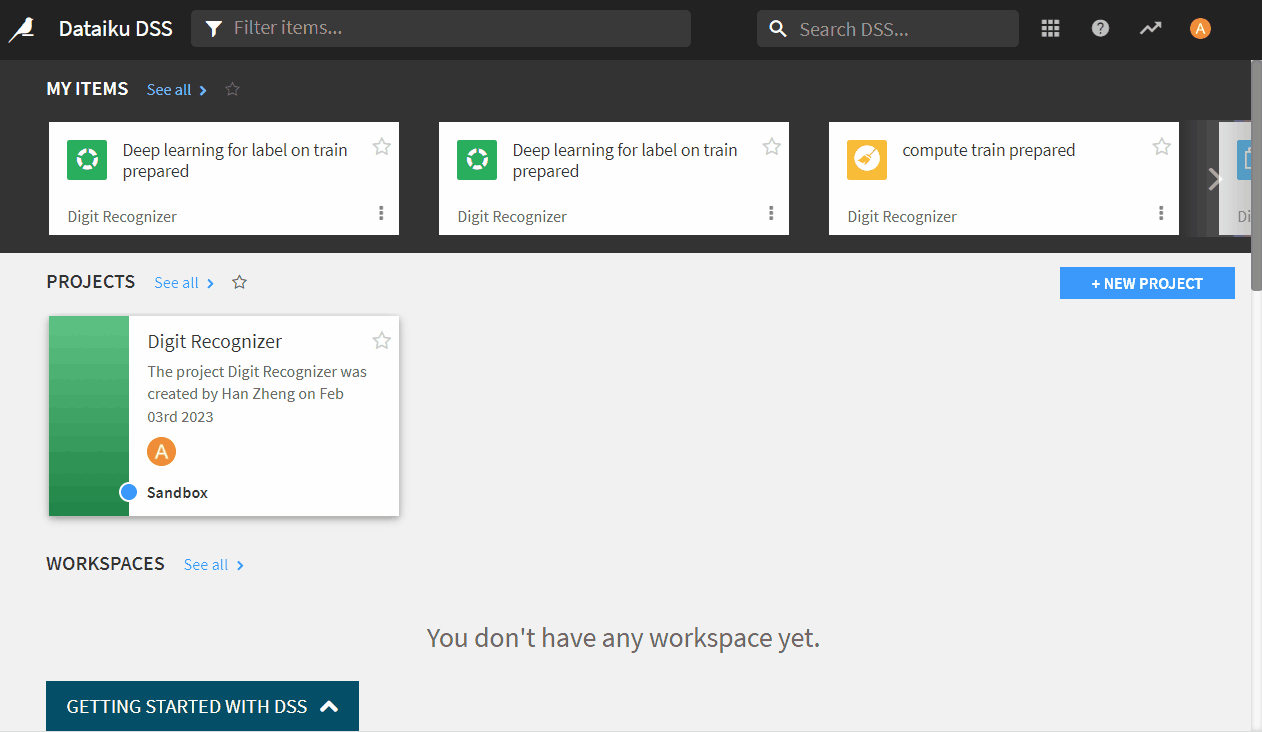Open the three-dot menu of the first Deep learning card
This screenshot has height=732, width=1262.
point(381,213)
